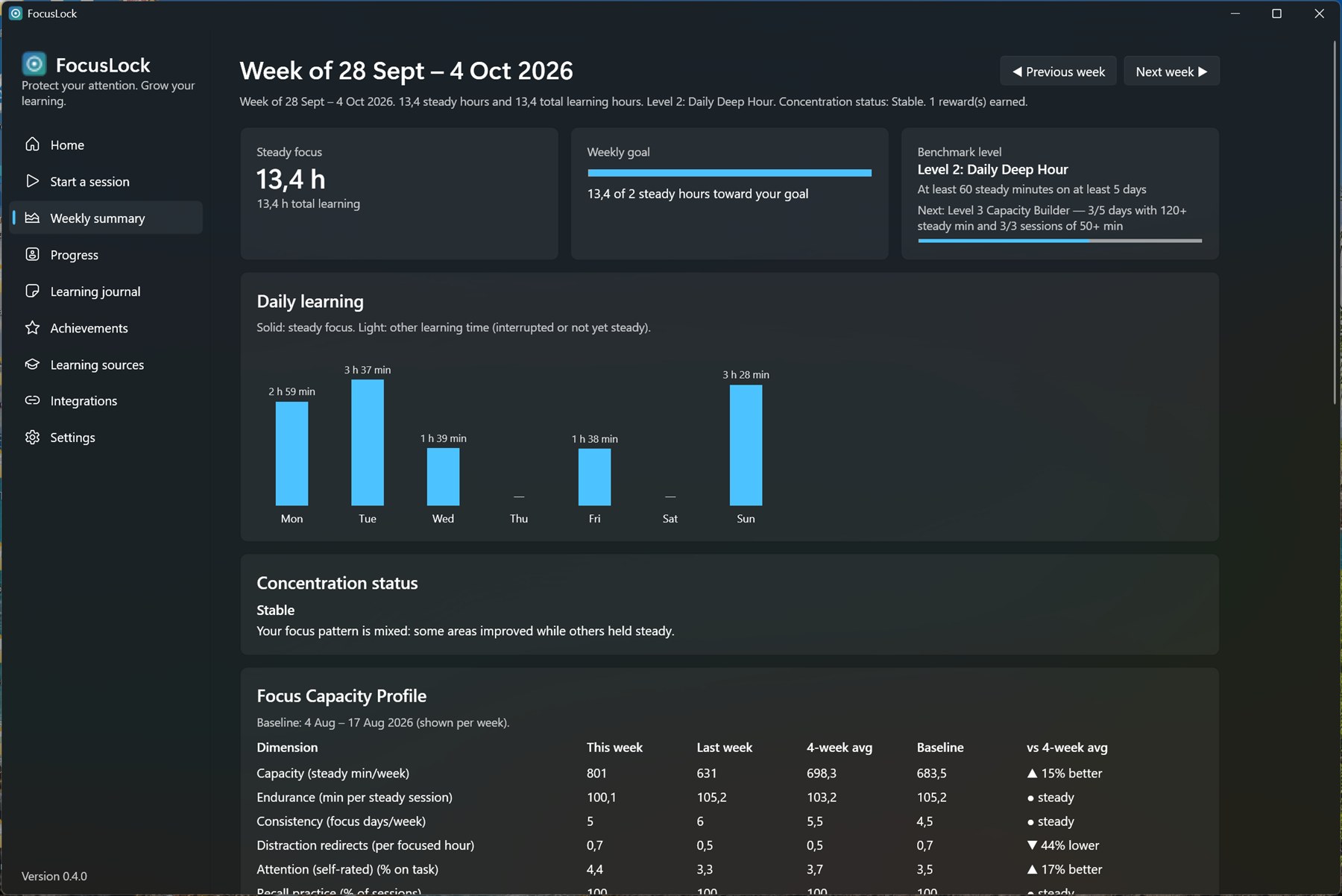Click the Sunday bar showing 3 h 28 min
The height and width of the screenshot is (896, 1342).
coord(746,445)
